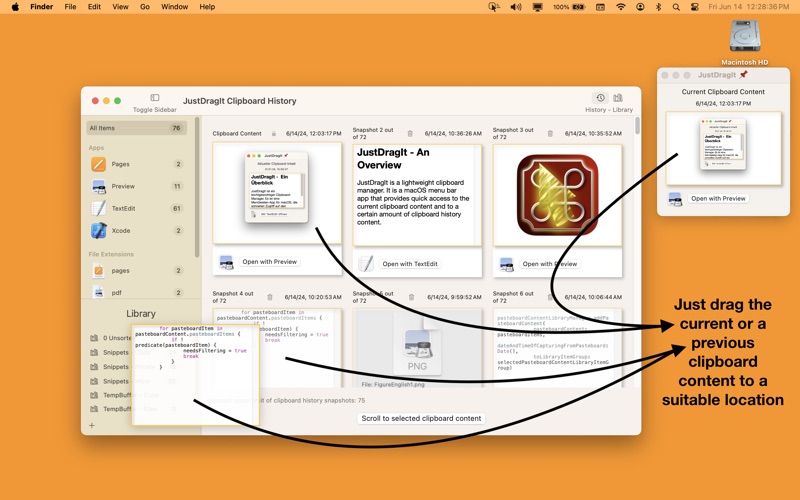Open the Window menu
Image resolution: width=800 pixels, height=500 pixels.
(x=174, y=7)
